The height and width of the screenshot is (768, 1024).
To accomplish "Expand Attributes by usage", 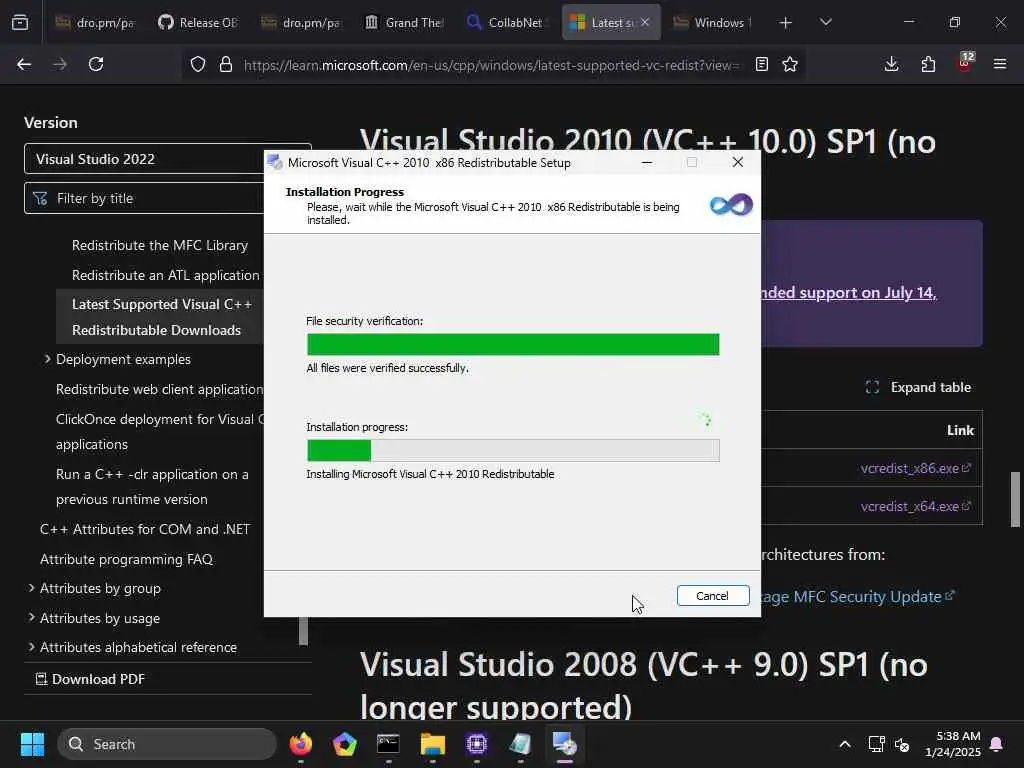I will [x=31, y=617].
